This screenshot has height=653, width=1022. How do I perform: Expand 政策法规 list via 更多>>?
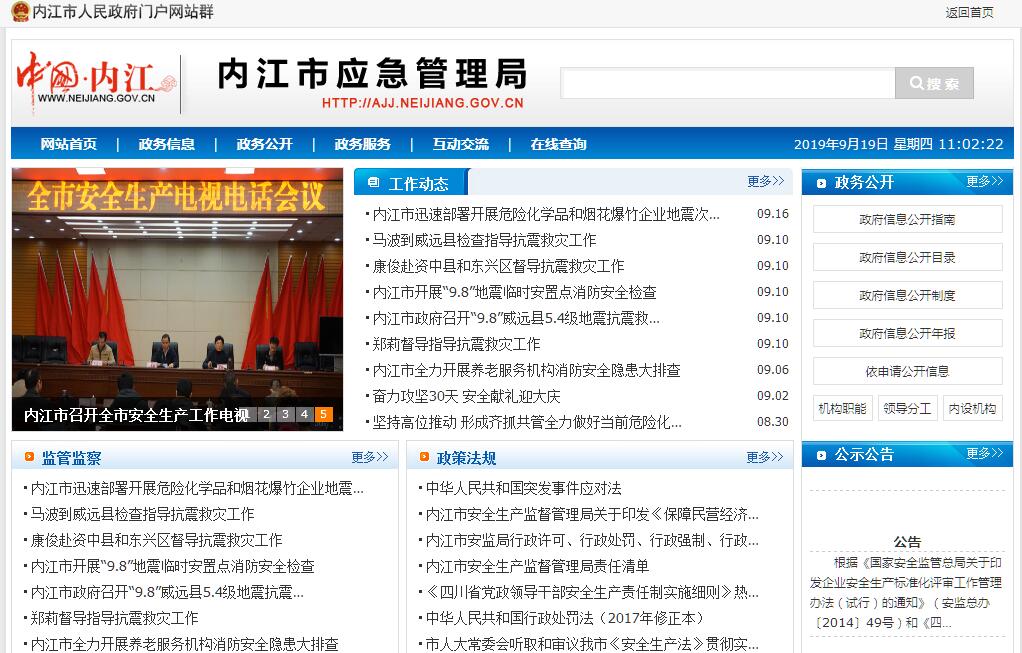pos(764,457)
